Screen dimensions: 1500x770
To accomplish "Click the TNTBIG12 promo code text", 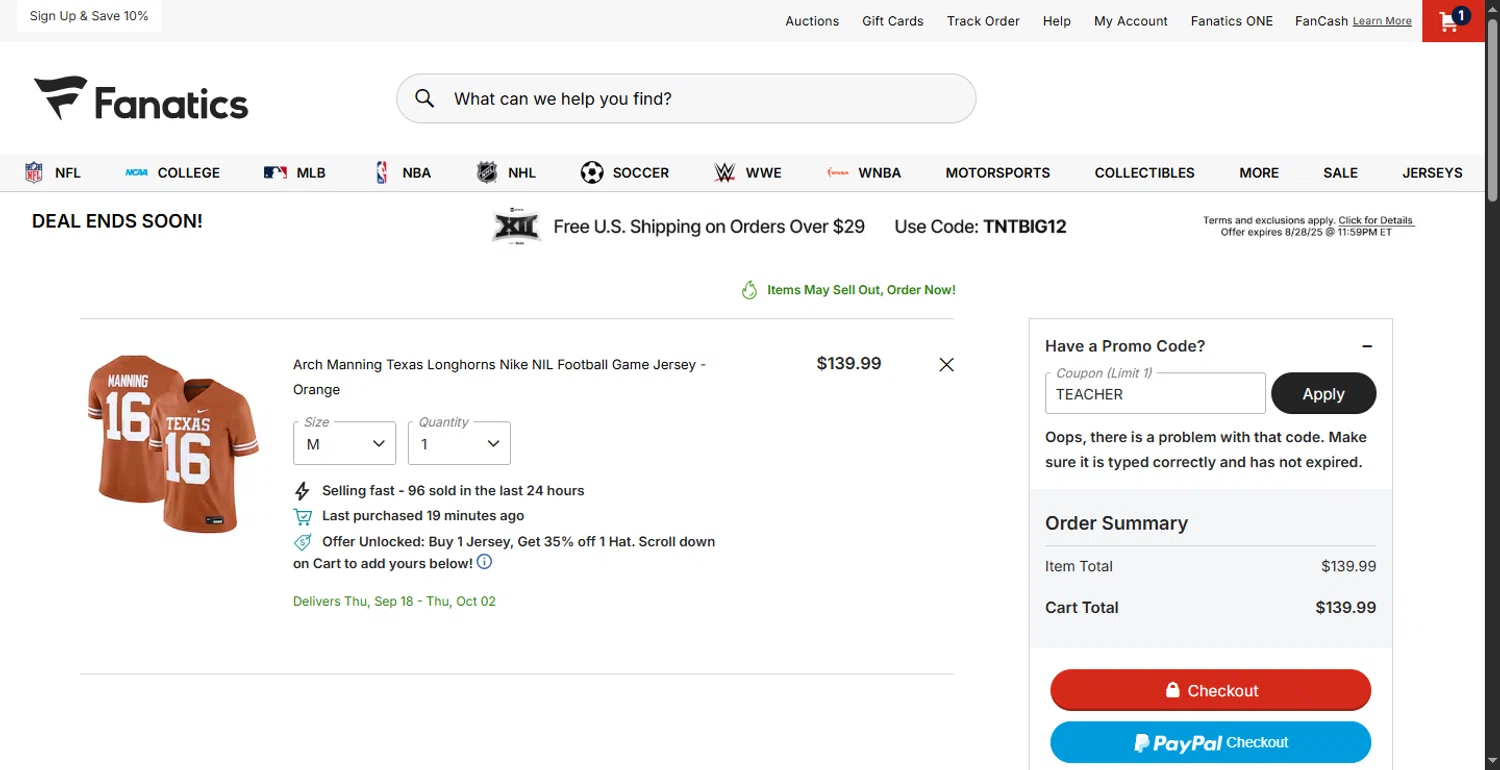I will coord(1025,227).
